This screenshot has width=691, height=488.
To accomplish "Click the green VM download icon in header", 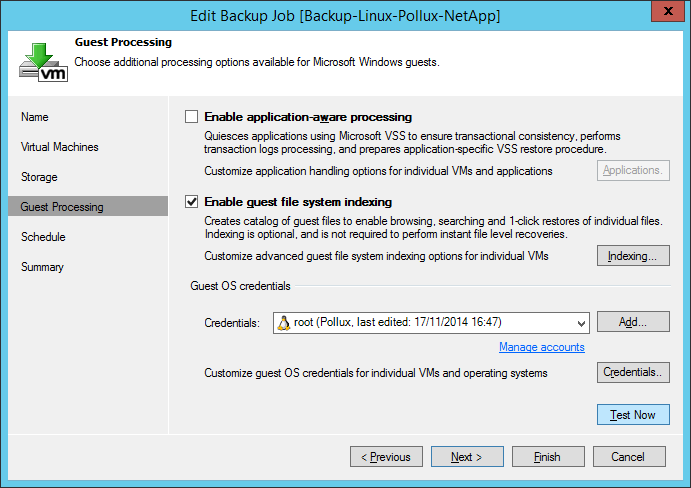I will point(44,61).
